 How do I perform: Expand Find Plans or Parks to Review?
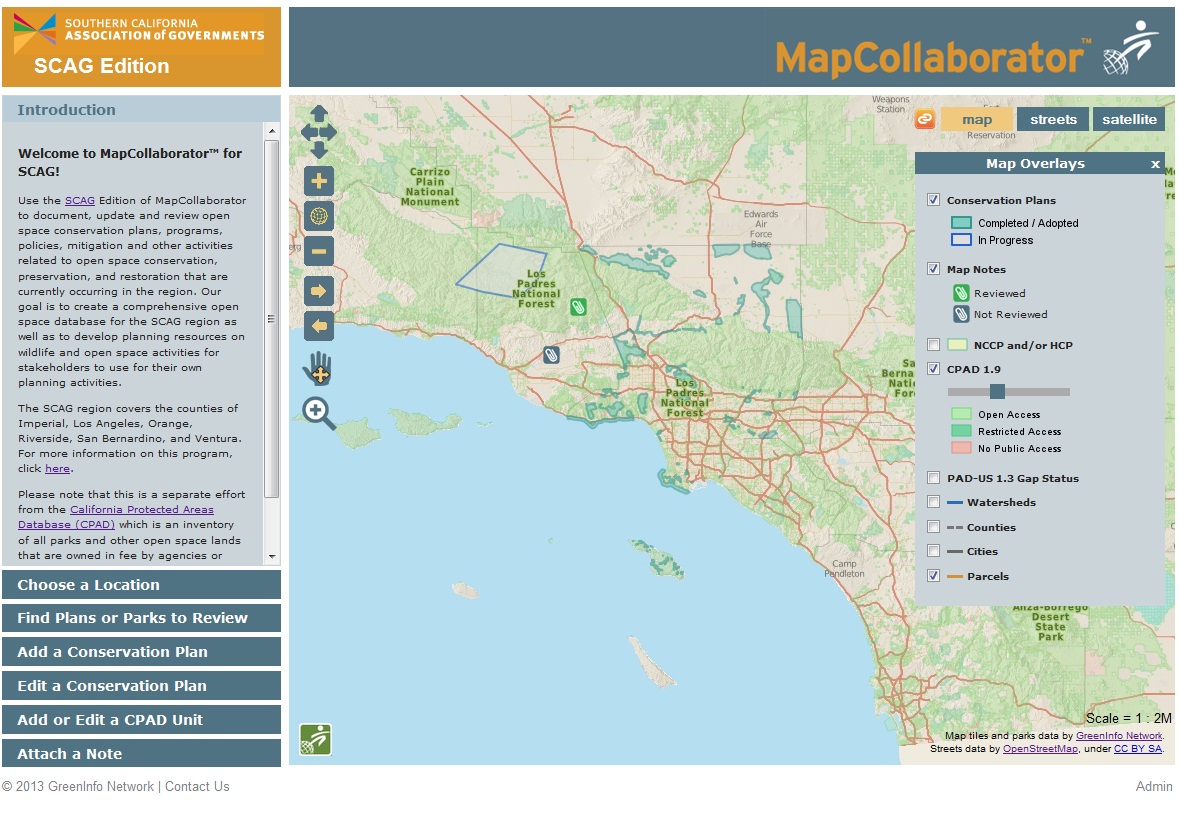pos(141,618)
